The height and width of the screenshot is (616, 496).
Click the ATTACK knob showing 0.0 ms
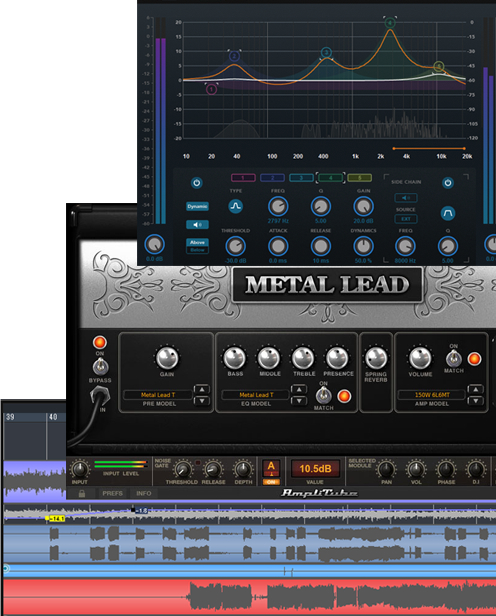click(x=278, y=246)
